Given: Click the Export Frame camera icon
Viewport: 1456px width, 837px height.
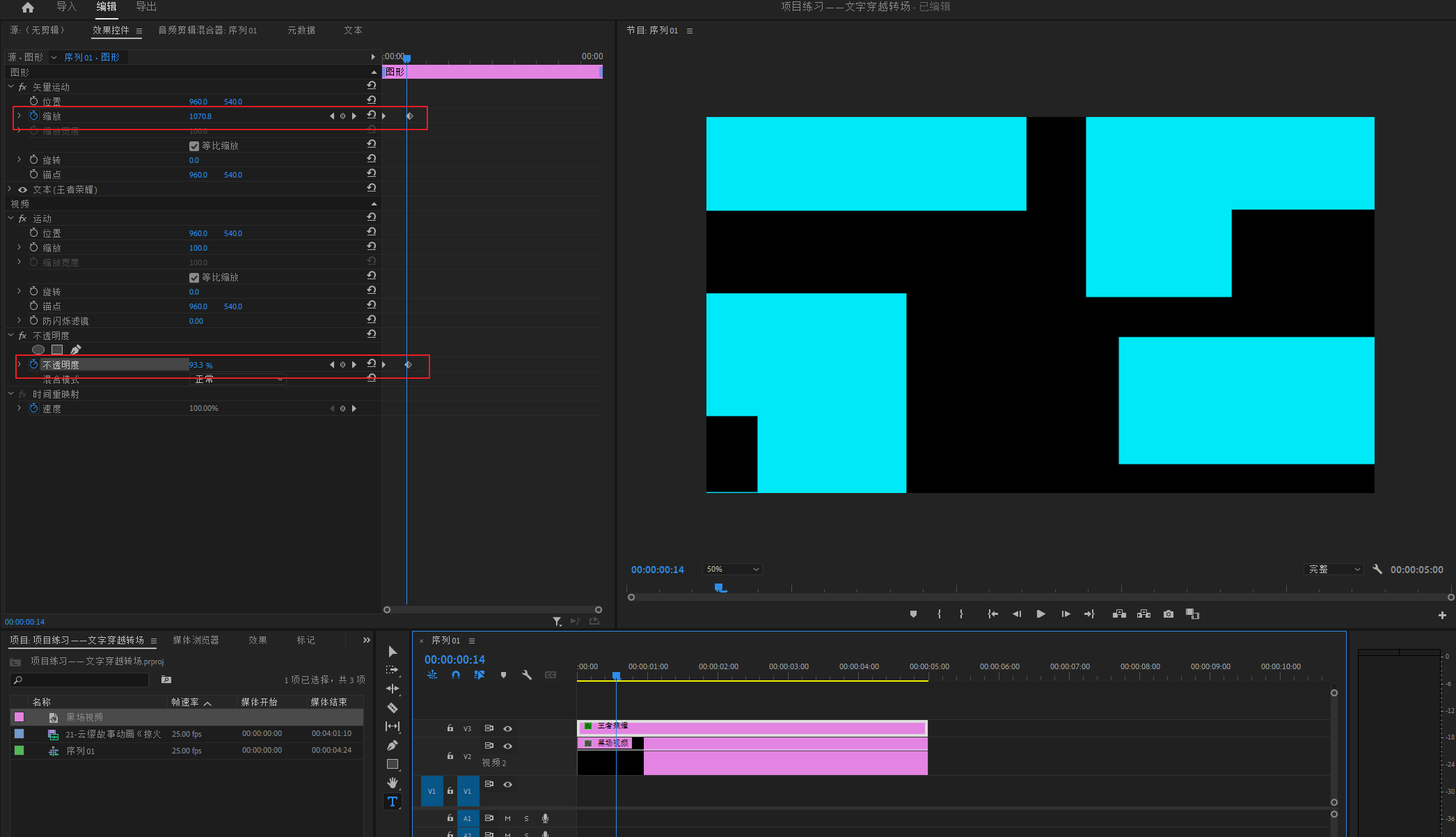Looking at the screenshot, I should pos(1169,613).
